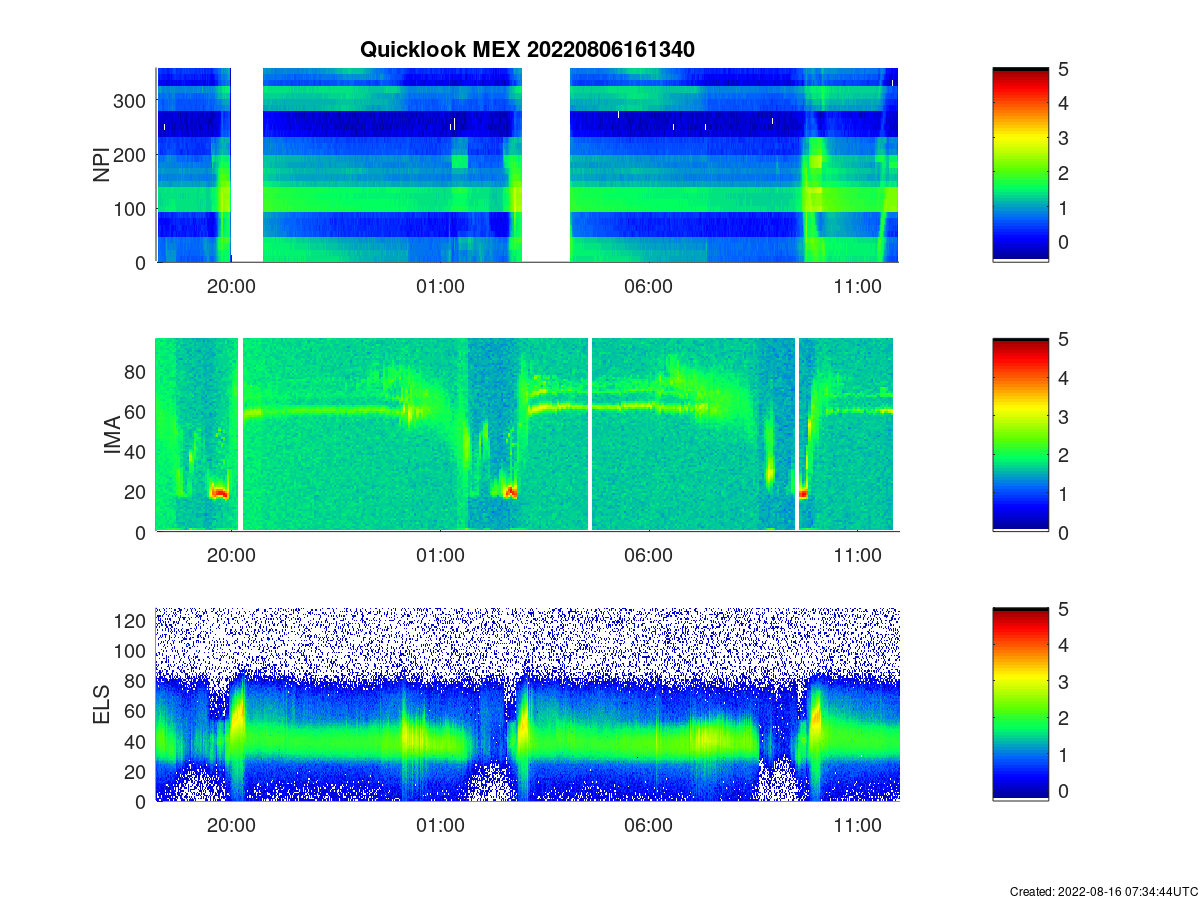Screen dimensions: 1200x900
Task: Click the 01:00 tick under NPI plot
Action: pyautogui.click(x=440, y=286)
